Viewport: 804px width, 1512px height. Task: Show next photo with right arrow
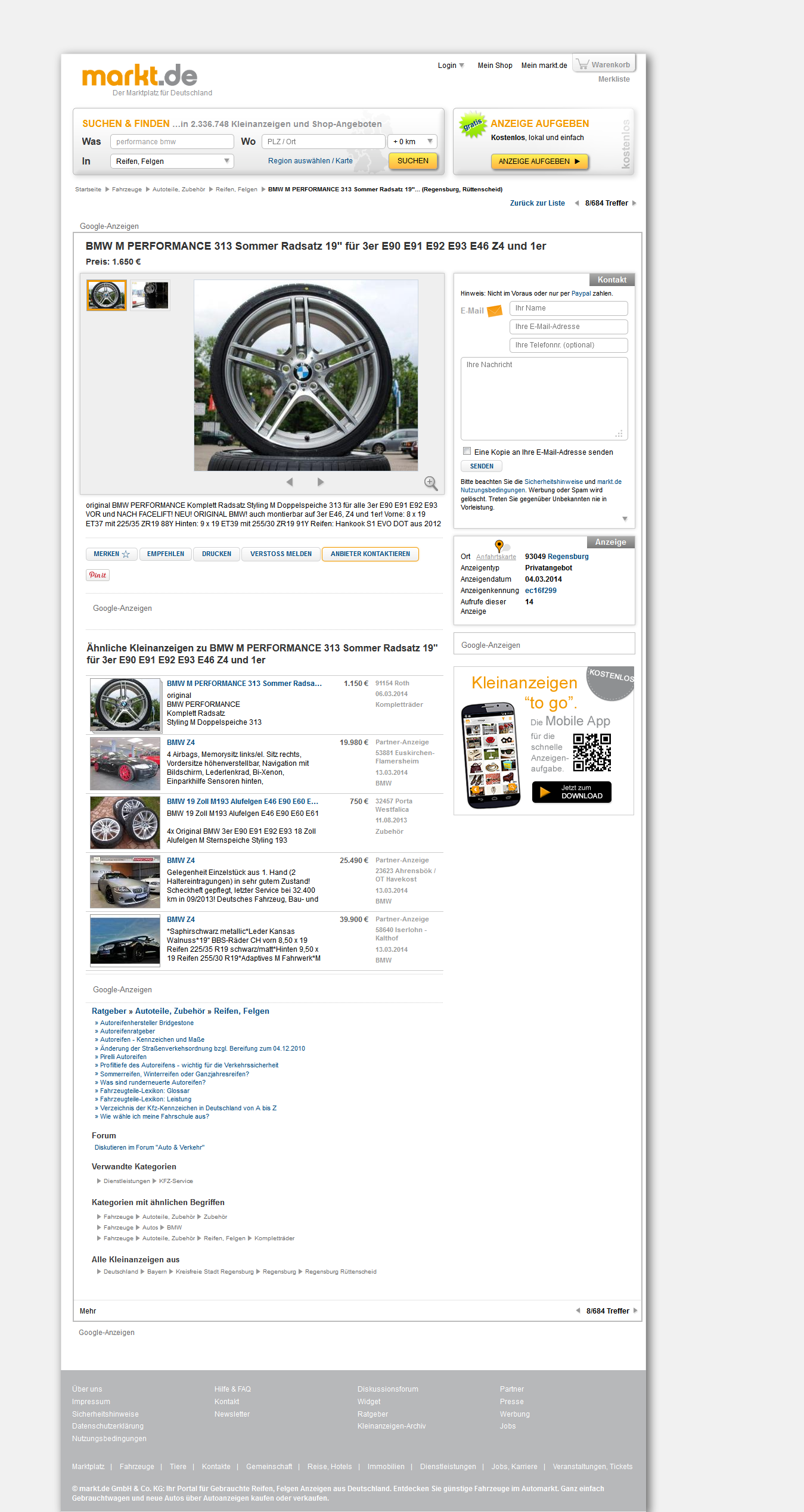[321, 482]
